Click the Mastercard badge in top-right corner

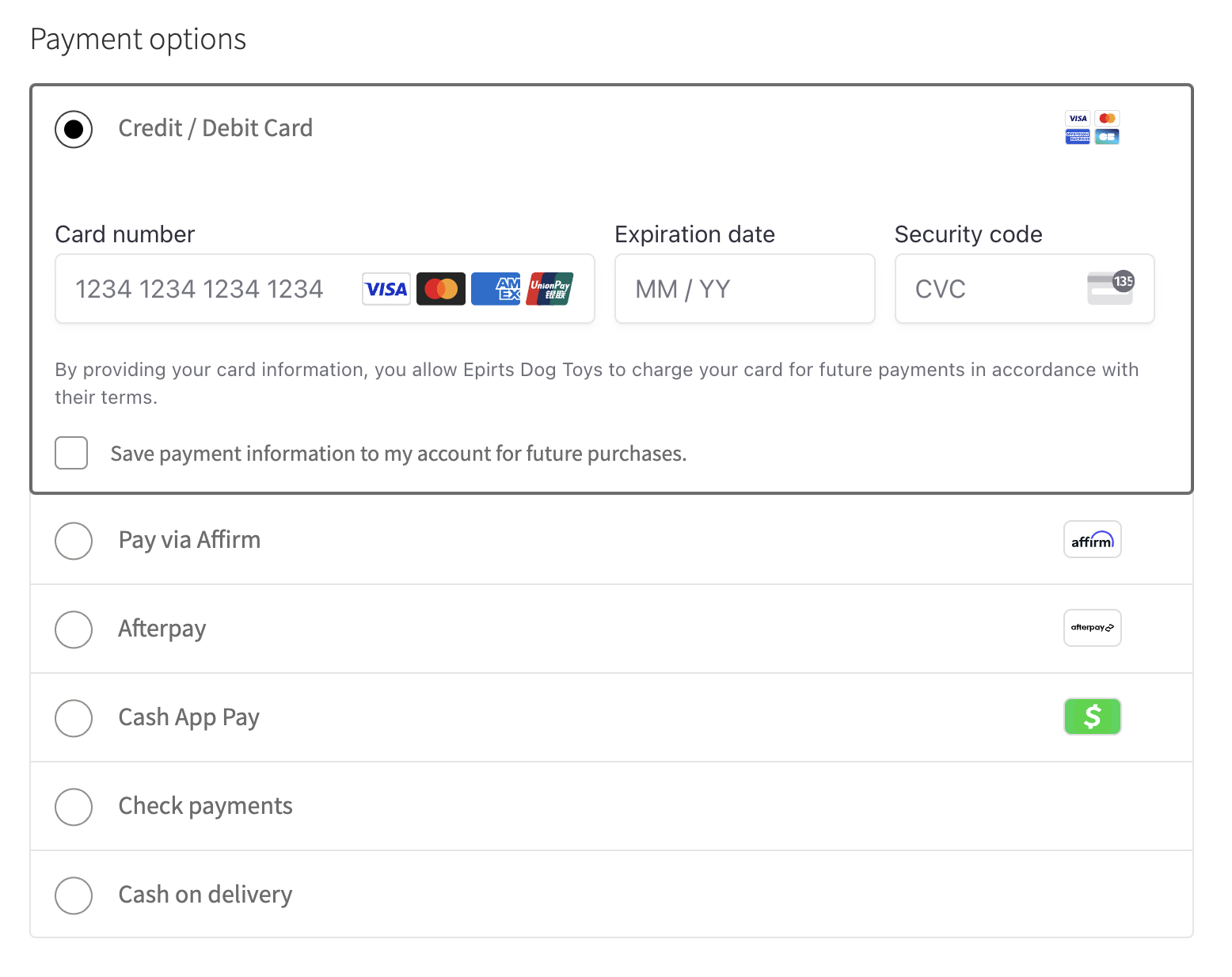pos(1107,118)
